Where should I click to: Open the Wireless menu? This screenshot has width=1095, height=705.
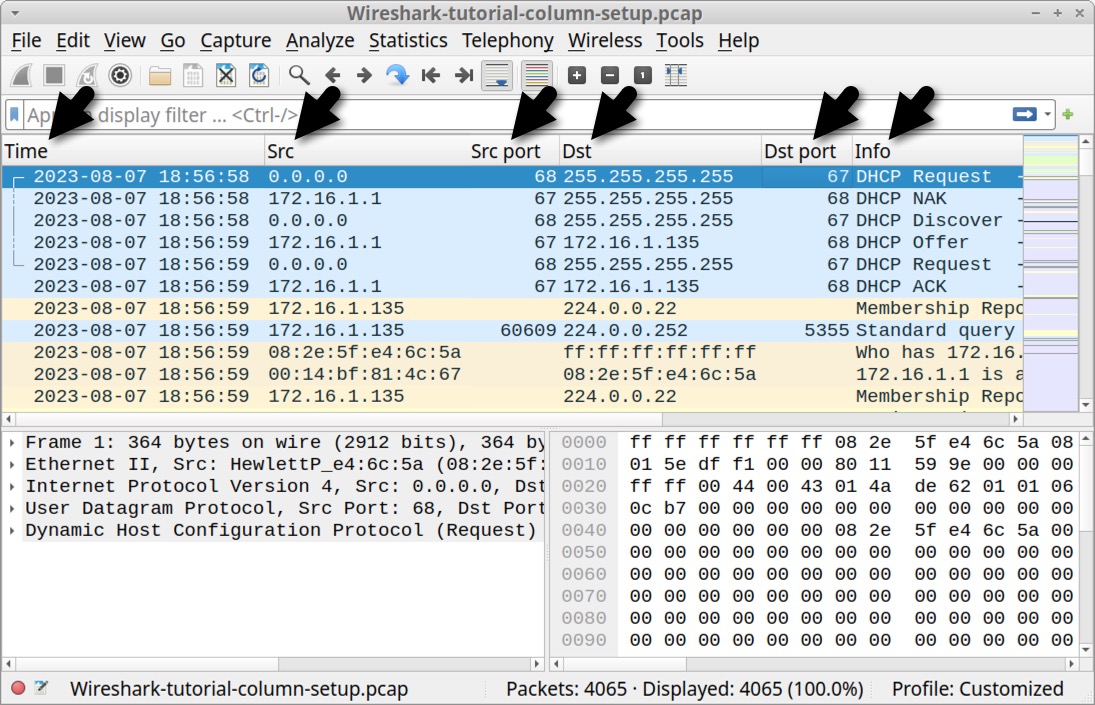[x=605, y=40]
